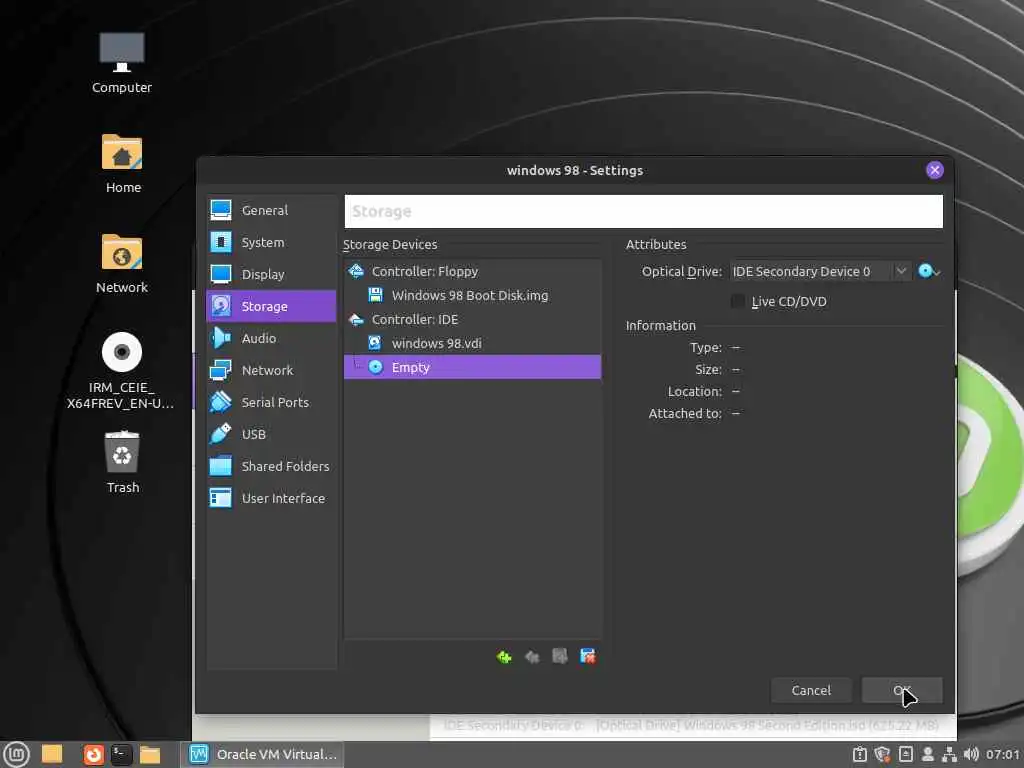Open the network connections tray icon
The height and width of the screenshot is (768, 1024).
point(949,754)
